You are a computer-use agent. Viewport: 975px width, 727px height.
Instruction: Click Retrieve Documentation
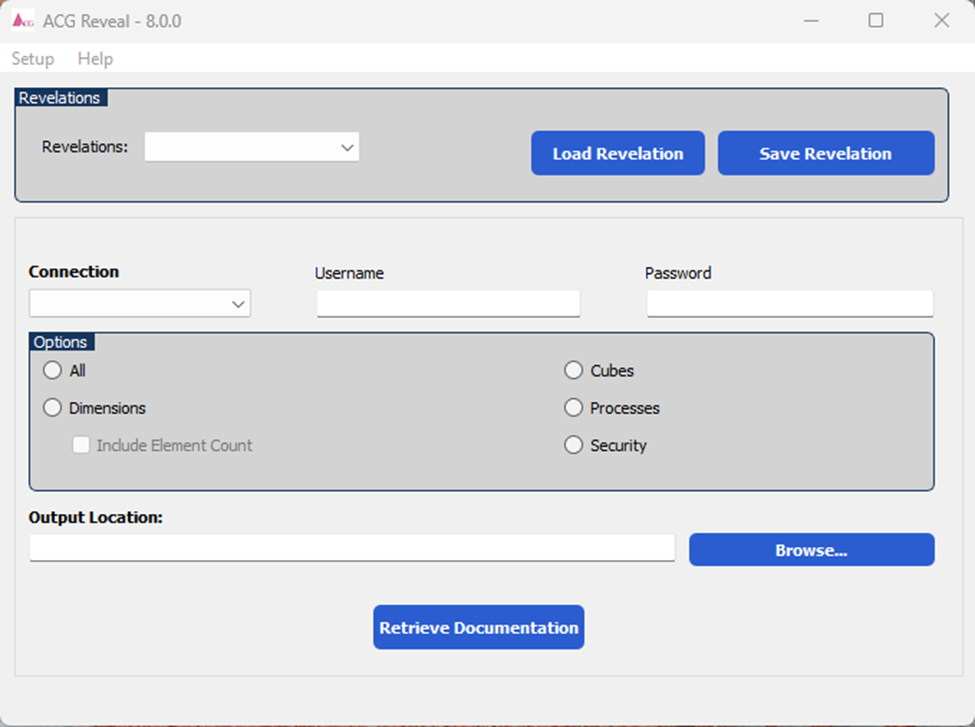[x=478, y=627]
